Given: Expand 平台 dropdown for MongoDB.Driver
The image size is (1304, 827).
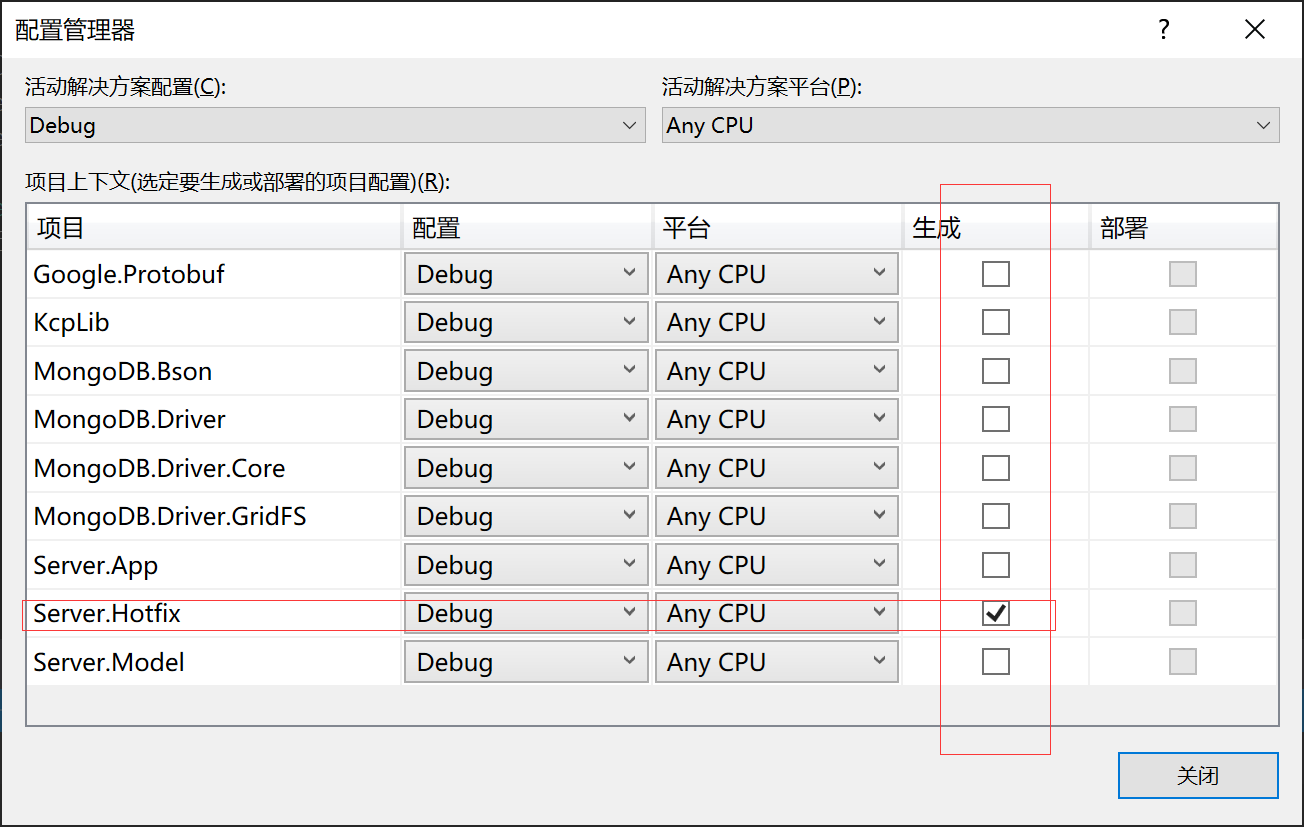Looking at the screenshot, I should click(x=776, y=419).
